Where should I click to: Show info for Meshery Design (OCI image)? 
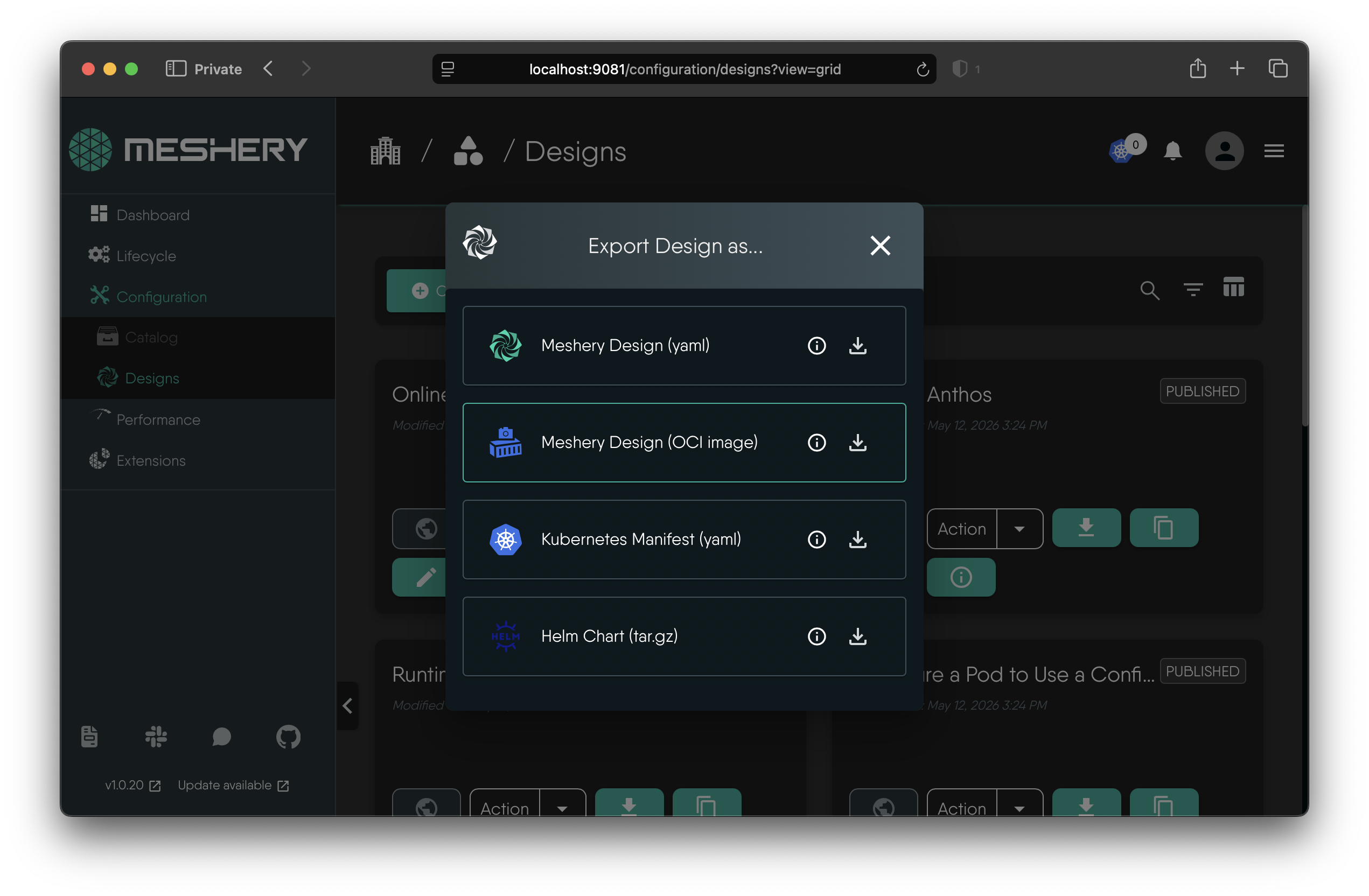pyautogui.click(x=817, y=442)
